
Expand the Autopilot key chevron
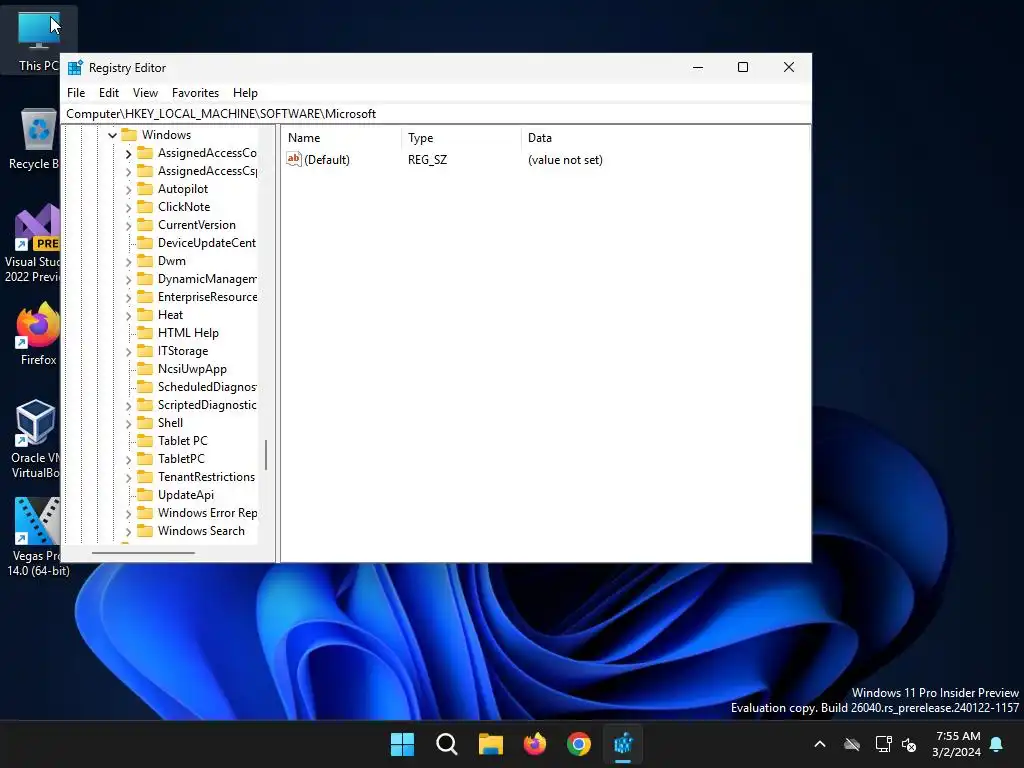tap(128, 189)
